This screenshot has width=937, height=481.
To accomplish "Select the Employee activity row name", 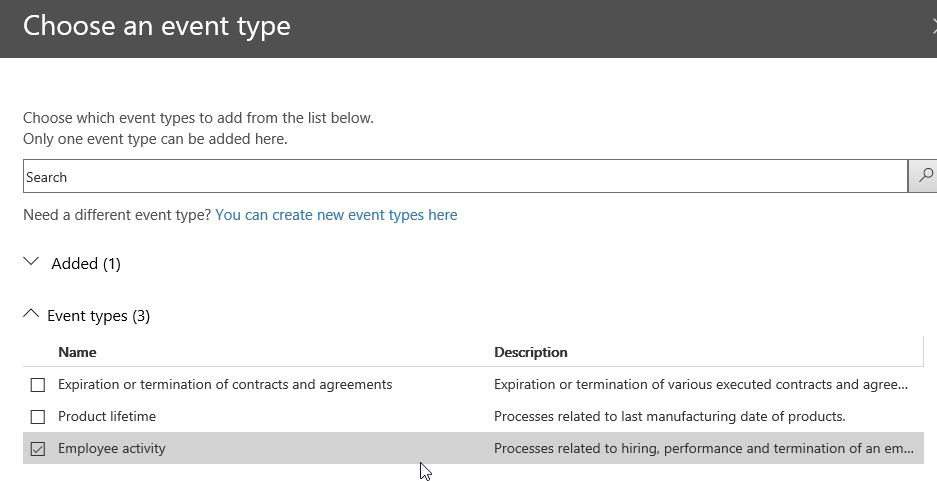I will click(112, 449).
